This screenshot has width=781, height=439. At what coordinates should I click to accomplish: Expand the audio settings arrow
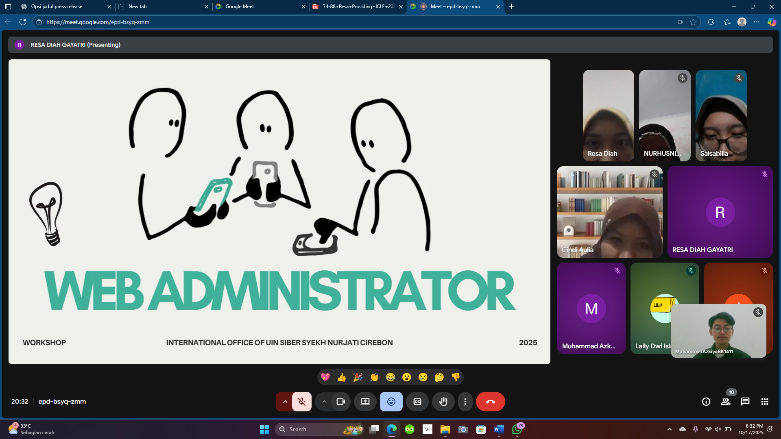coord(285,402)
